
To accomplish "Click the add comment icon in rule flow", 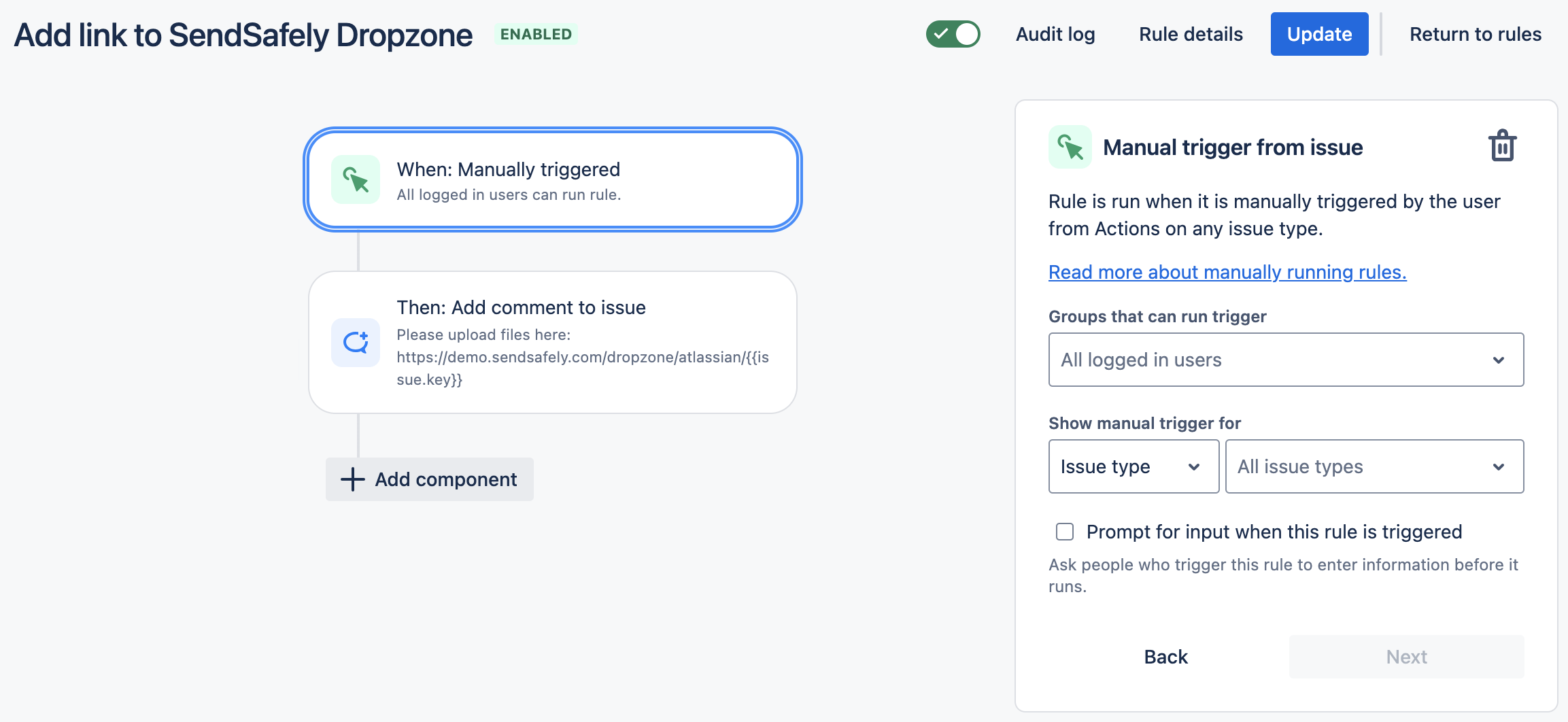I will [356, 343].
